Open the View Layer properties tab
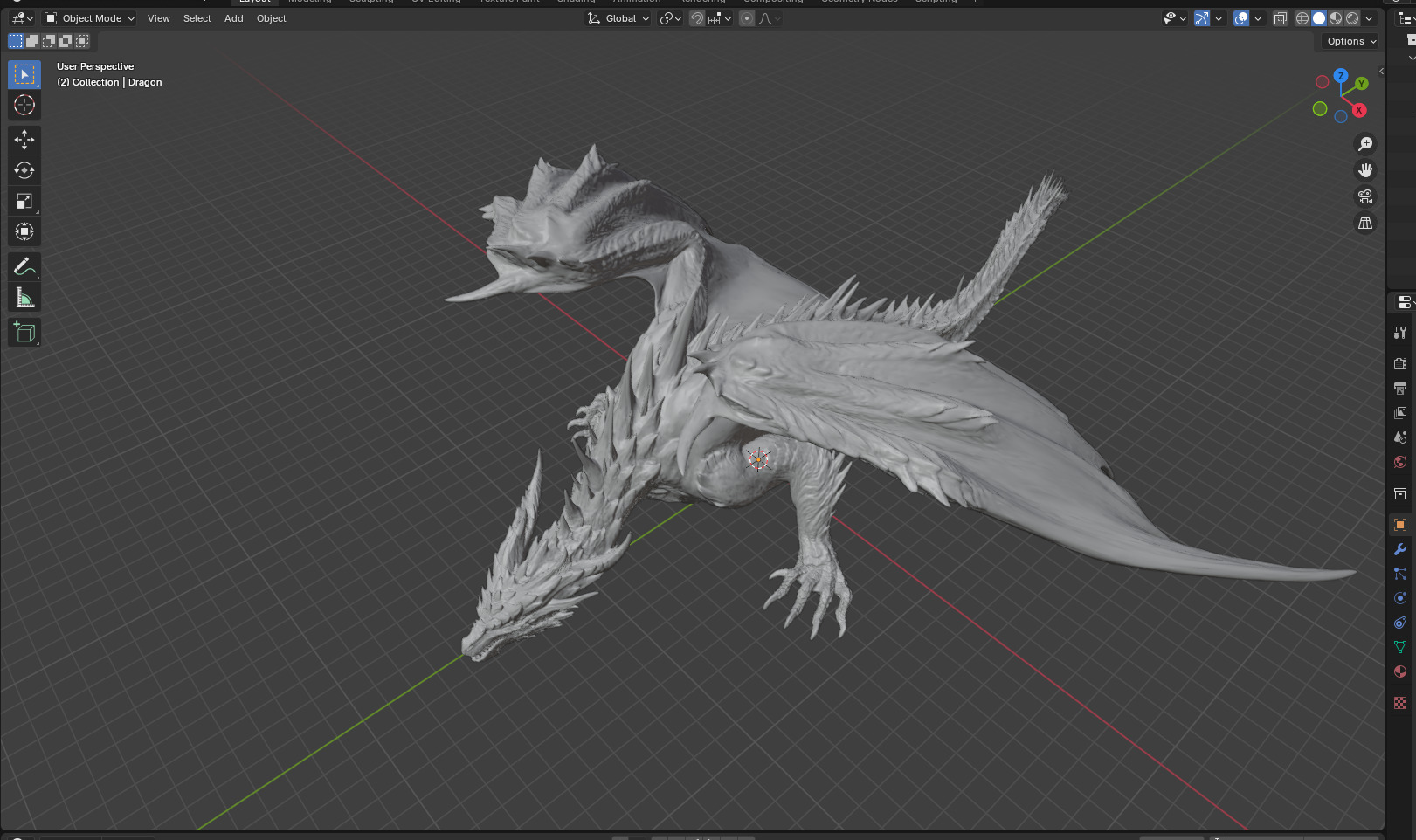Image resolution: width=1416 pixels, height=840 pixels. coord(1400,412)
